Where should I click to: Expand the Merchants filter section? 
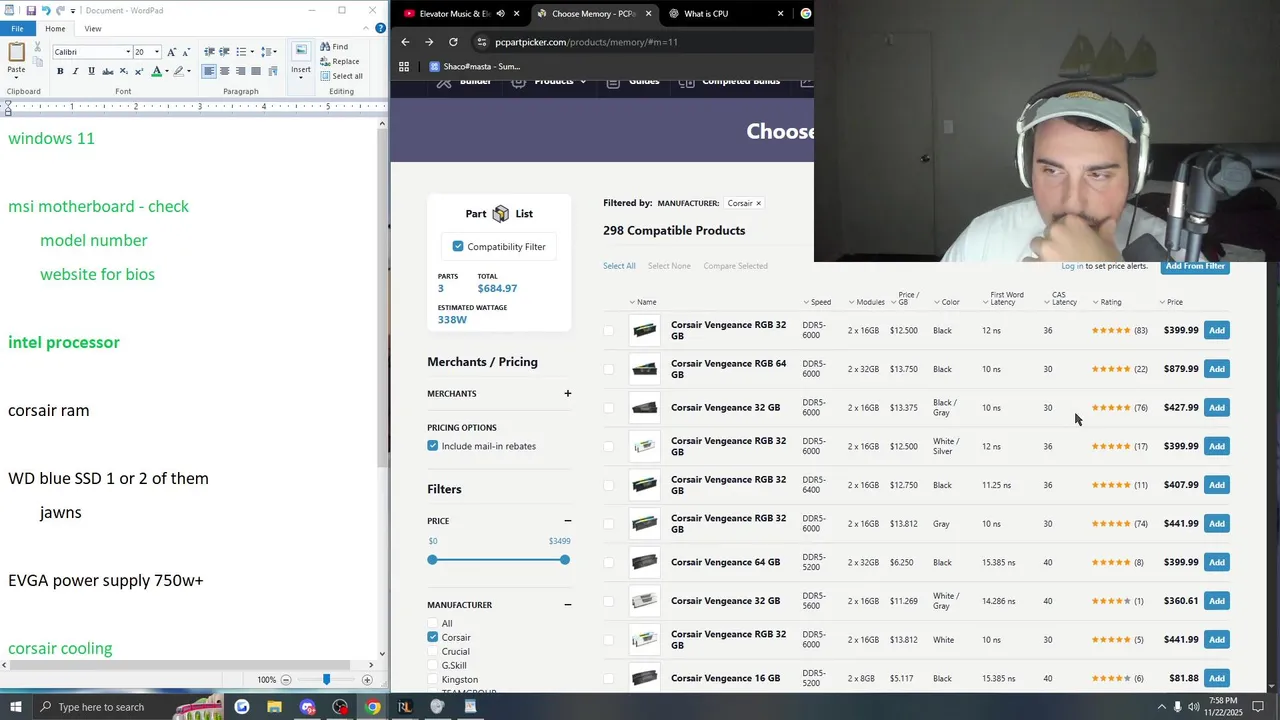click(x=567, y=393)
